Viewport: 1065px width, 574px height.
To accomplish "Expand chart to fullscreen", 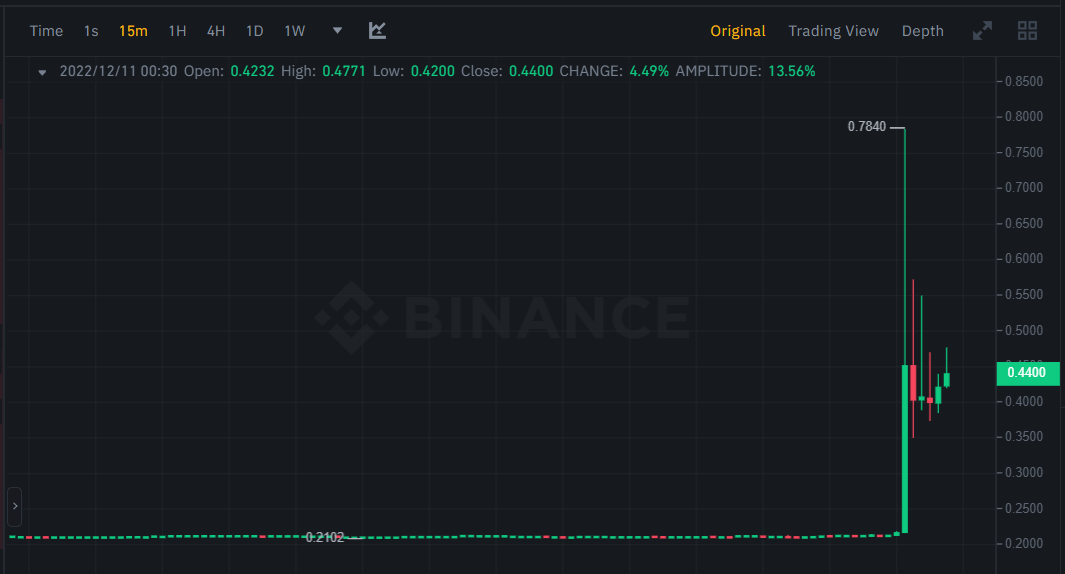I will pos(982,31).
